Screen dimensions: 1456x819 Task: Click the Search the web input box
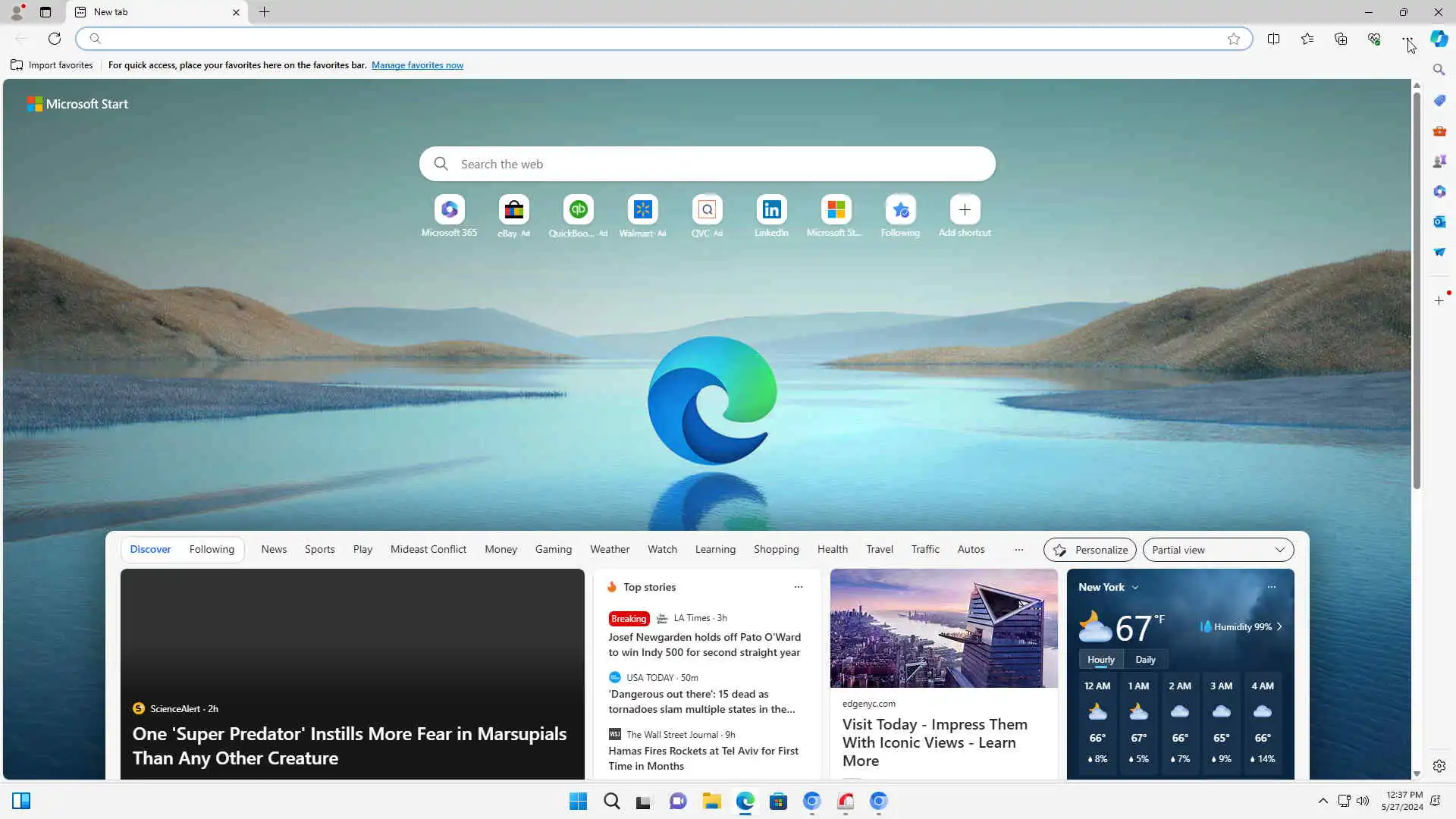click(x=707, y=164)
